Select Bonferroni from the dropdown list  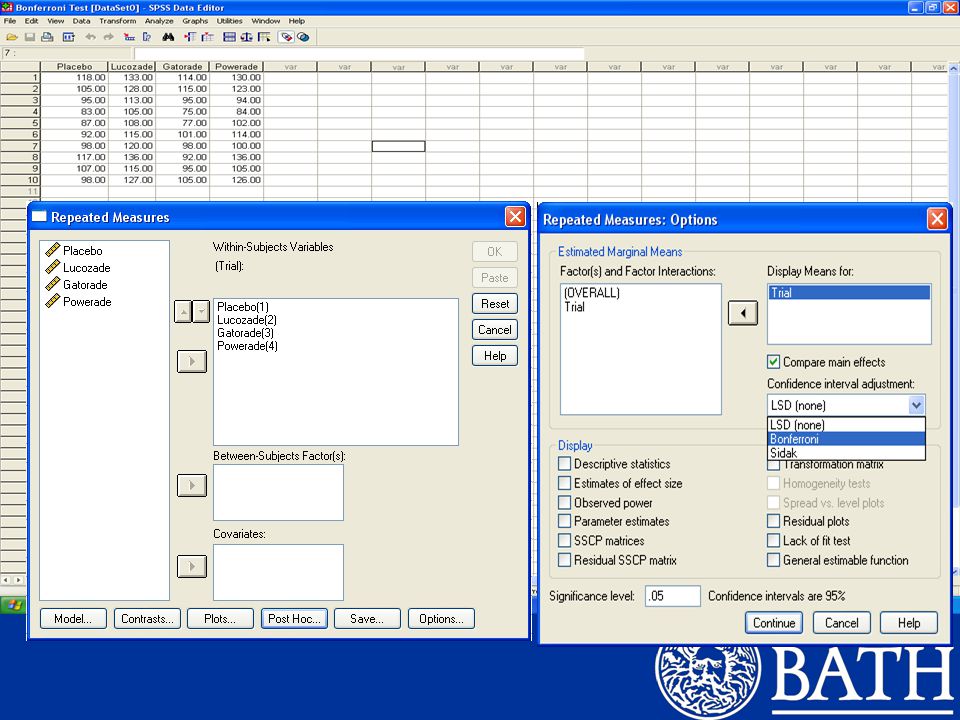[x=846, y=439]
